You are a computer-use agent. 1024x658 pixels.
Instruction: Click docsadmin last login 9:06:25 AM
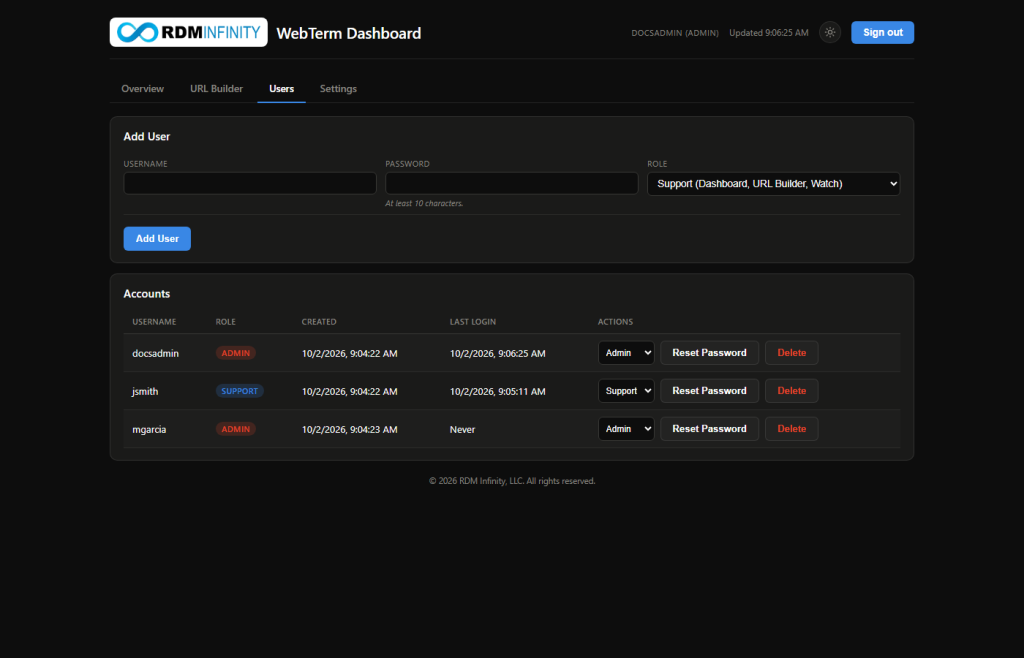pos(498,353)
